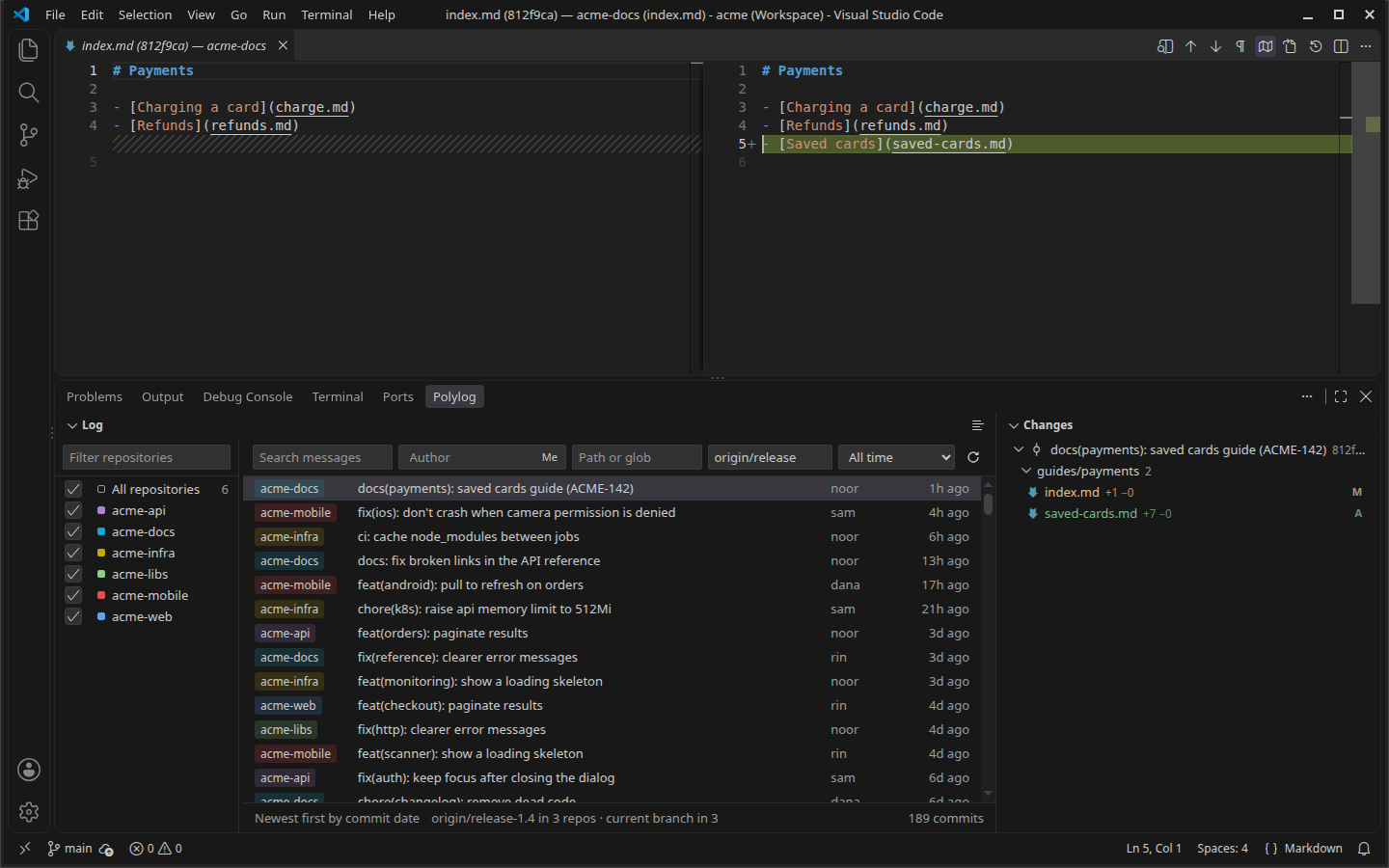Click the 'Search messages' input field
1389x868 pixels.
coord(322,457)
